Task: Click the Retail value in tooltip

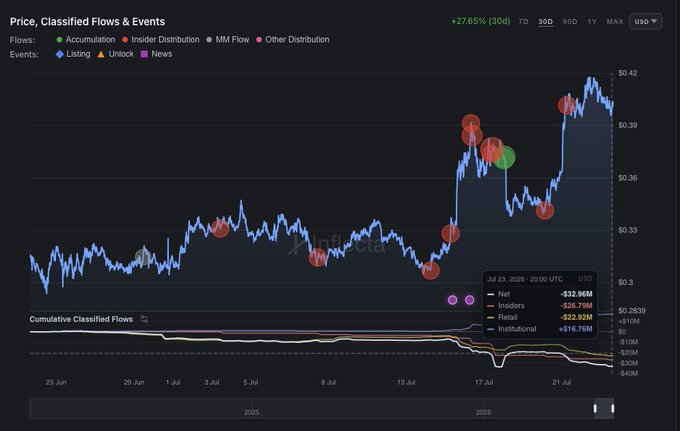Action: [x=576, y=317]
